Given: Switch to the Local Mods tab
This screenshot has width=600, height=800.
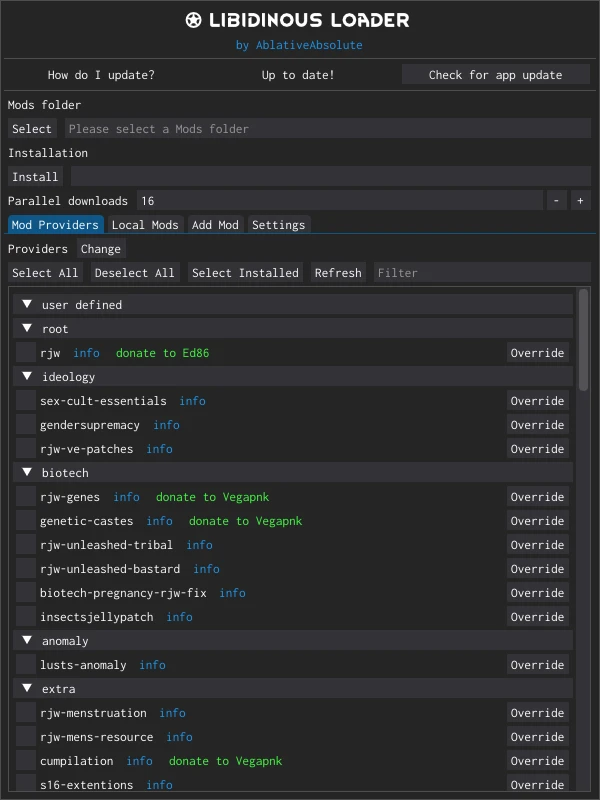Looking at the screenshot, I should point(145,225).
